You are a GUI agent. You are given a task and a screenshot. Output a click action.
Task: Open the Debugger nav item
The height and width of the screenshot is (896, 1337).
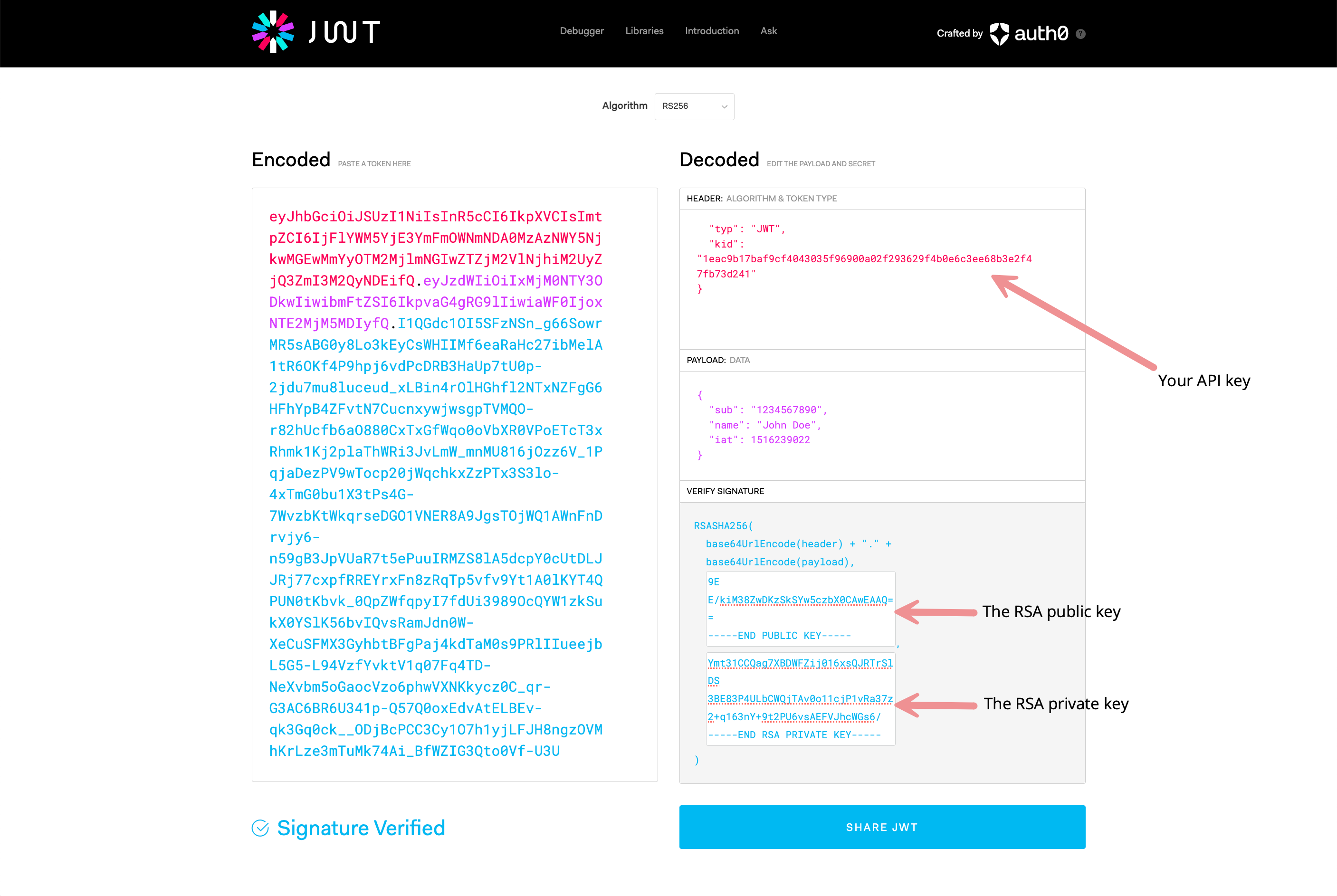click(x=582, y=31)
